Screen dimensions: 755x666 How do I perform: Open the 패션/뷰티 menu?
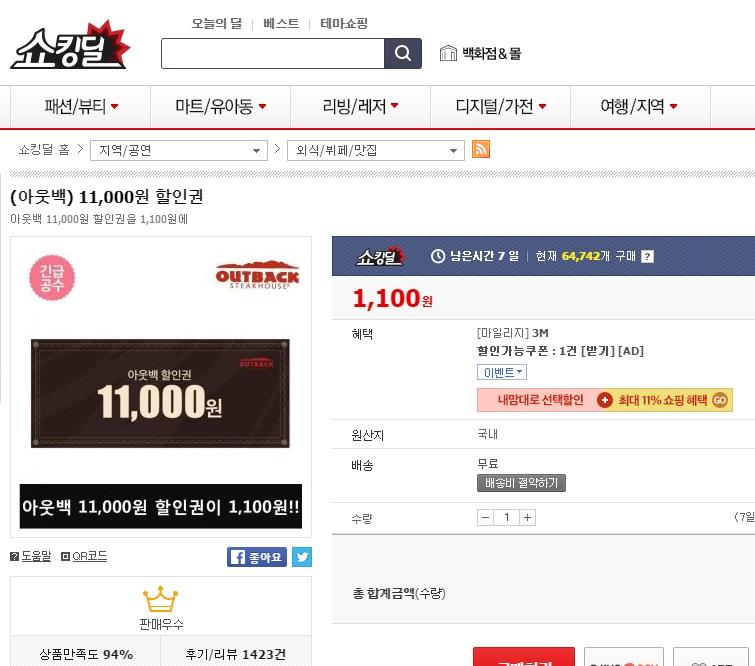point(80,106)
